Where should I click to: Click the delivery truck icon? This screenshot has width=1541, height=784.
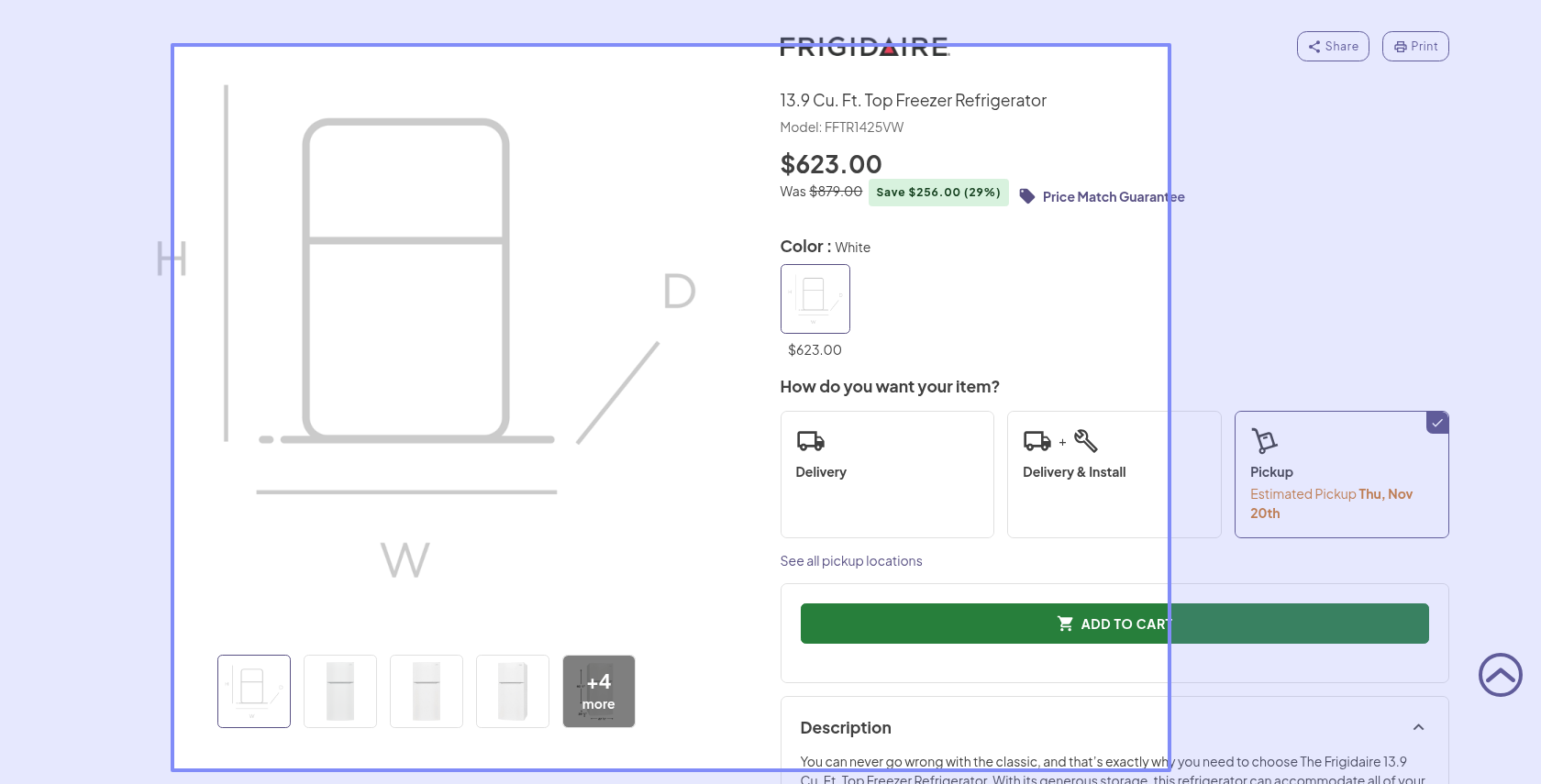pos(810,441)
